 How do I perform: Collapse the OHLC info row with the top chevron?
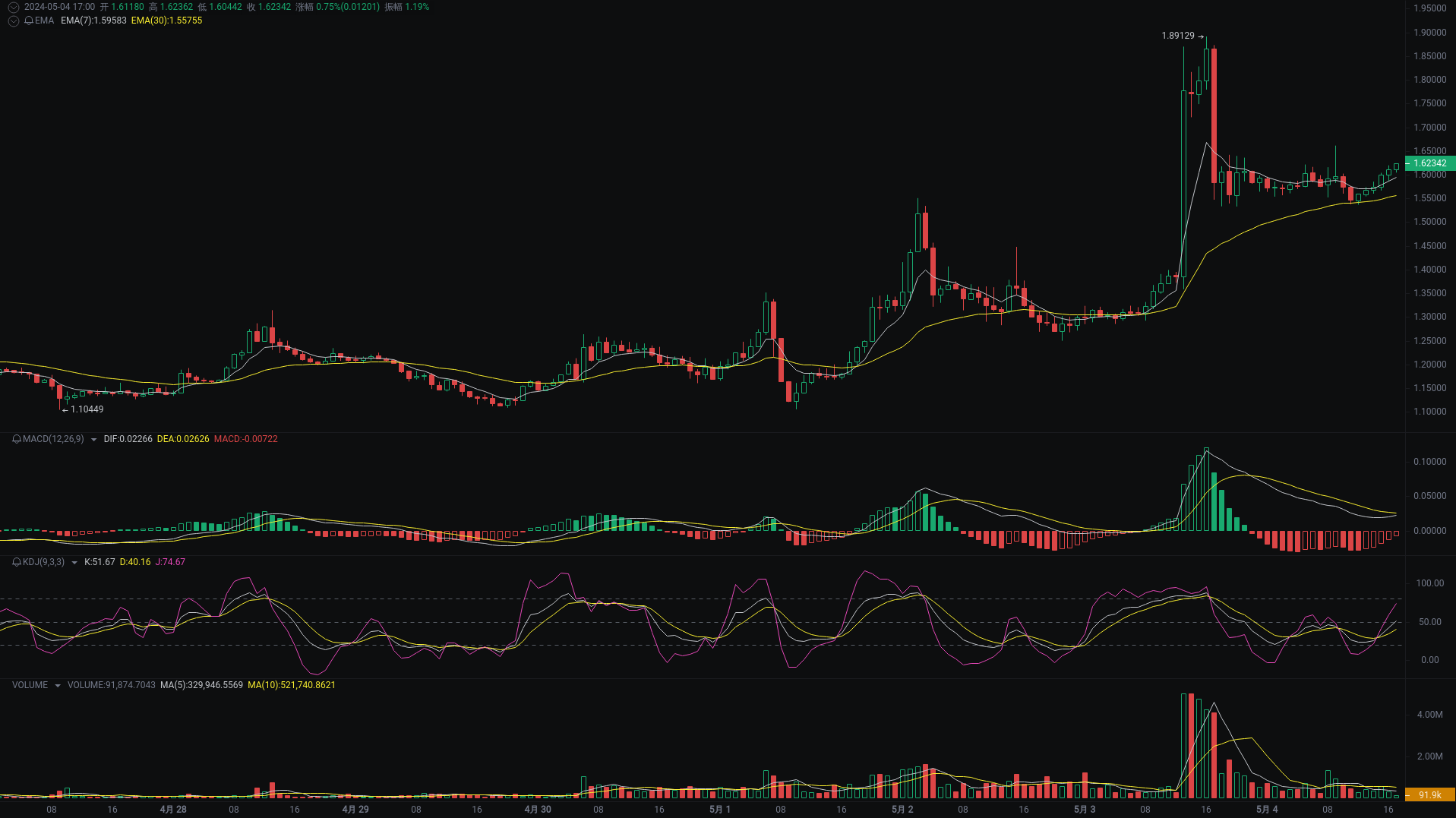[x=13, y=7]
